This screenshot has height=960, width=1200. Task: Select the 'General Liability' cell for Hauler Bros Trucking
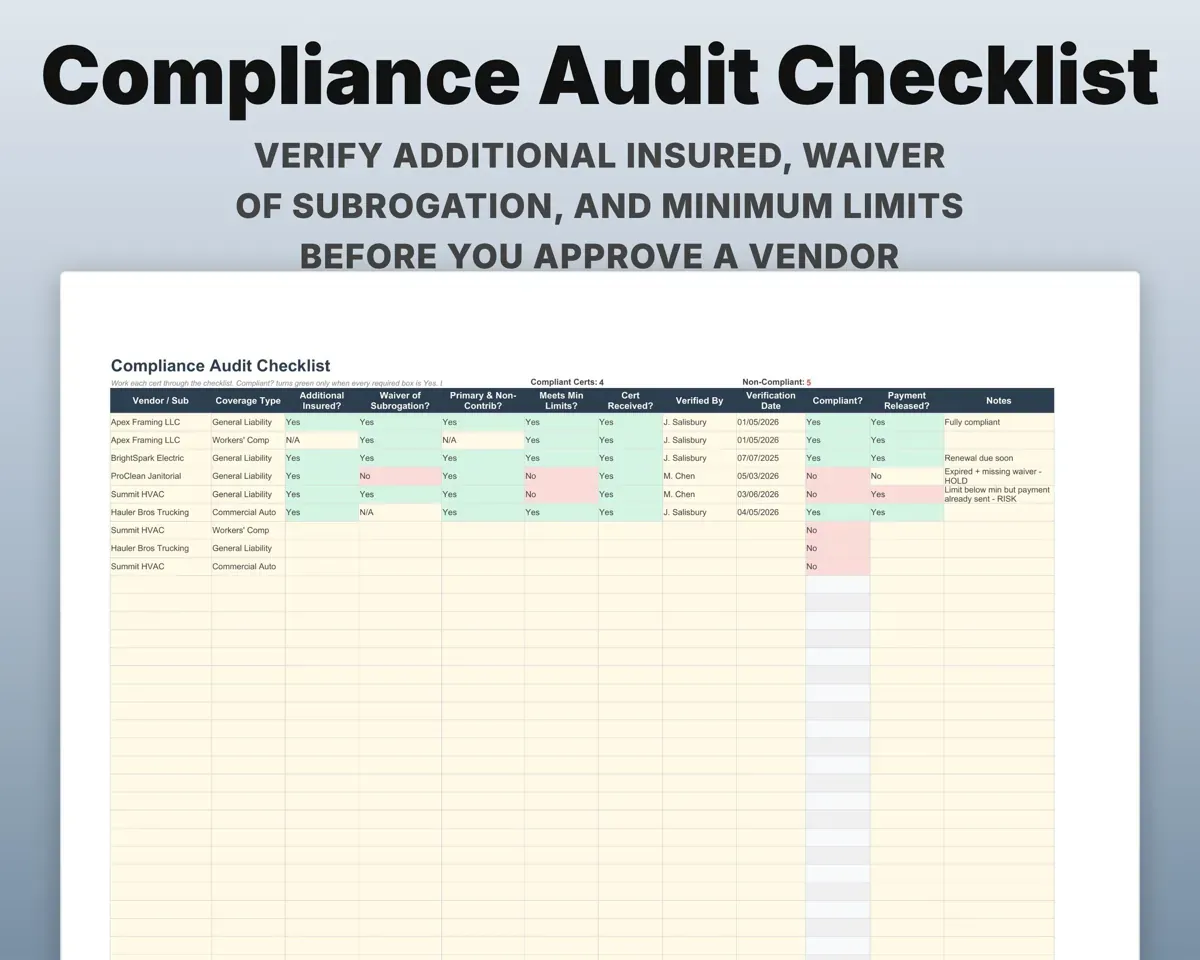coord(248,548)
